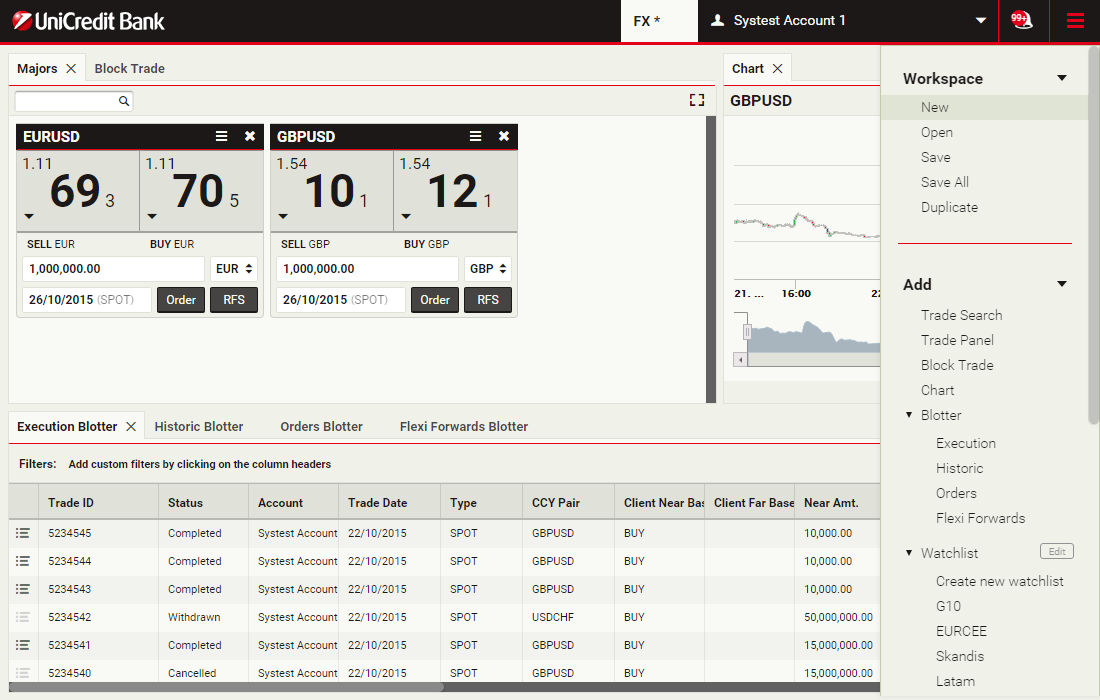The width and height of the screenshot is (1100, 700).
Task: Click the search magnifier icon in Majors
Action: pos(124,101)
